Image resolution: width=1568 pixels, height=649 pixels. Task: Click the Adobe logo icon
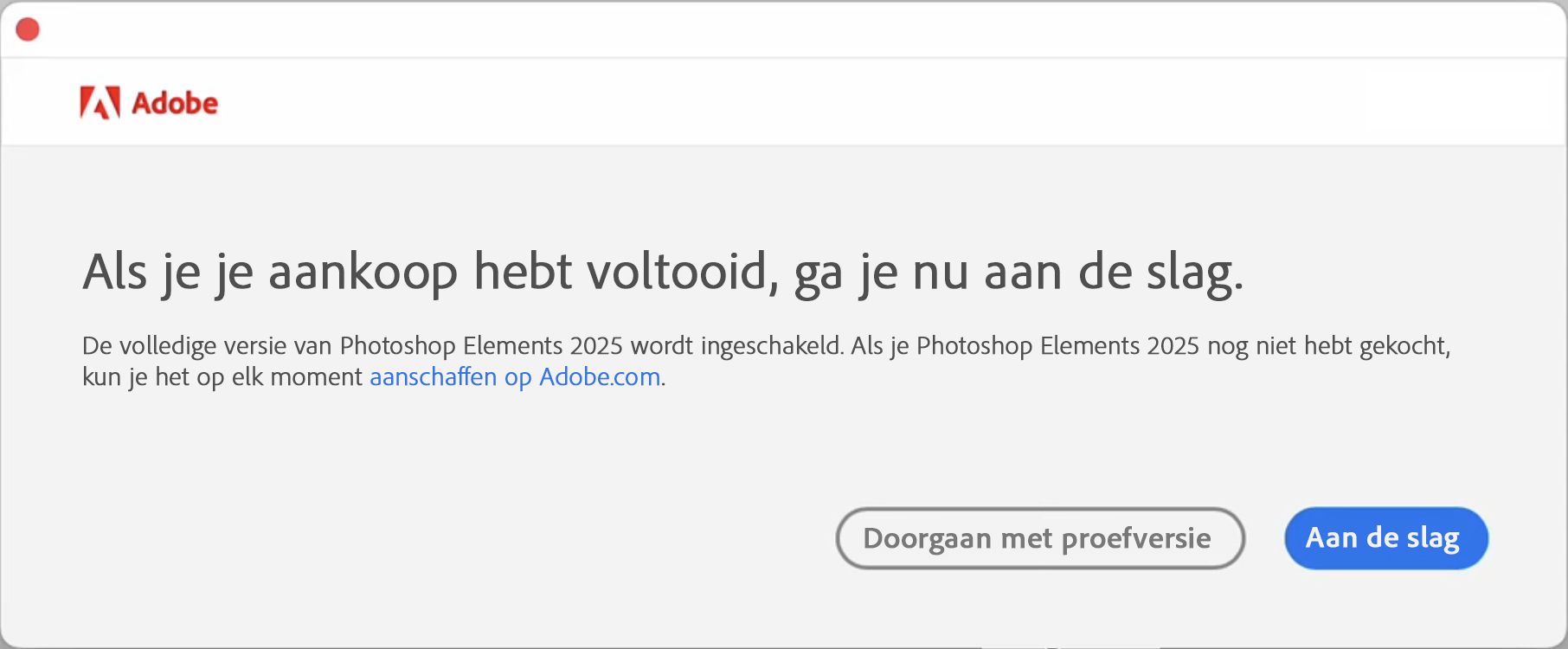pos(100,102)
